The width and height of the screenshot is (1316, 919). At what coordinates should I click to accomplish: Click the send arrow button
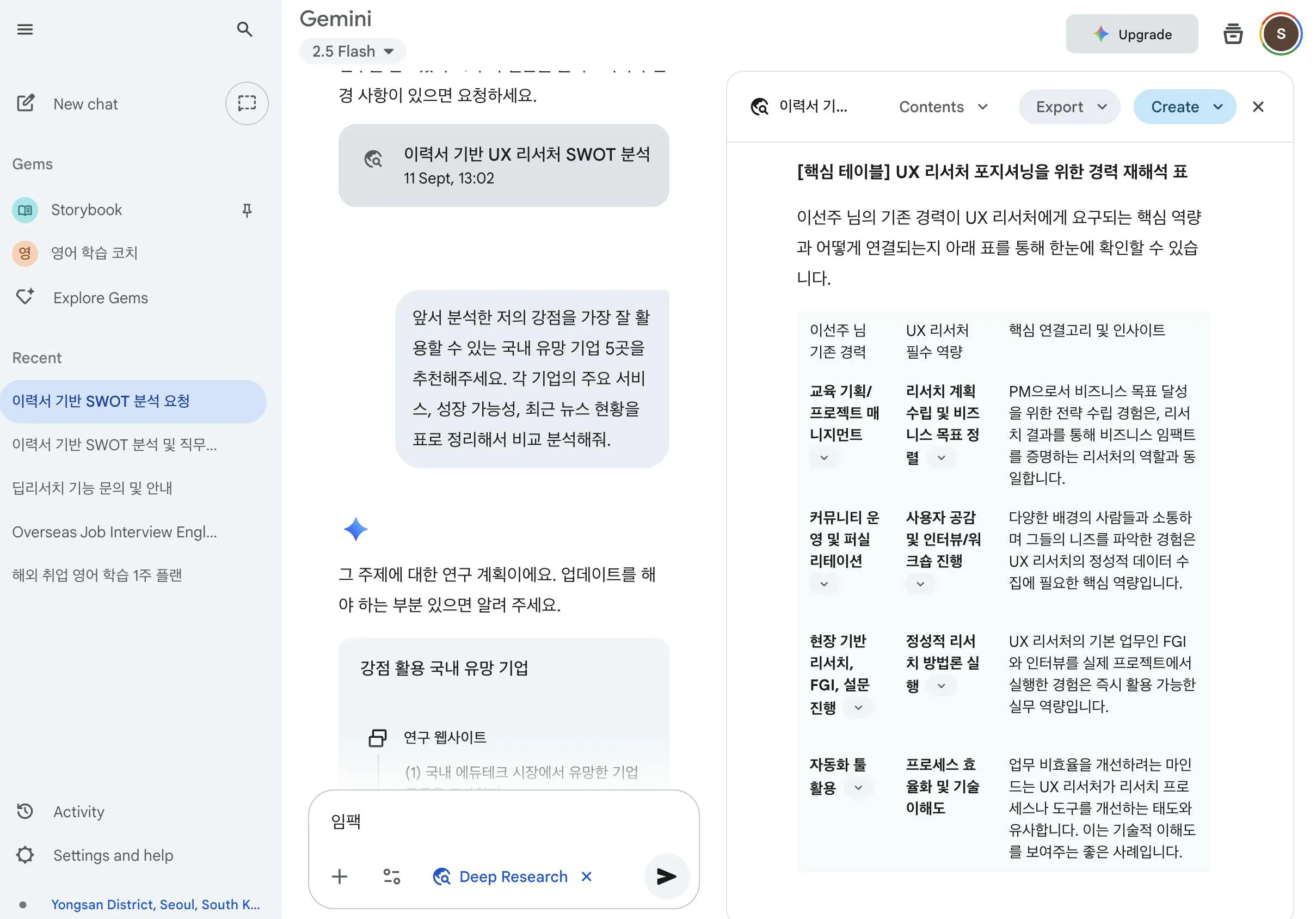[x=667, y=876]
